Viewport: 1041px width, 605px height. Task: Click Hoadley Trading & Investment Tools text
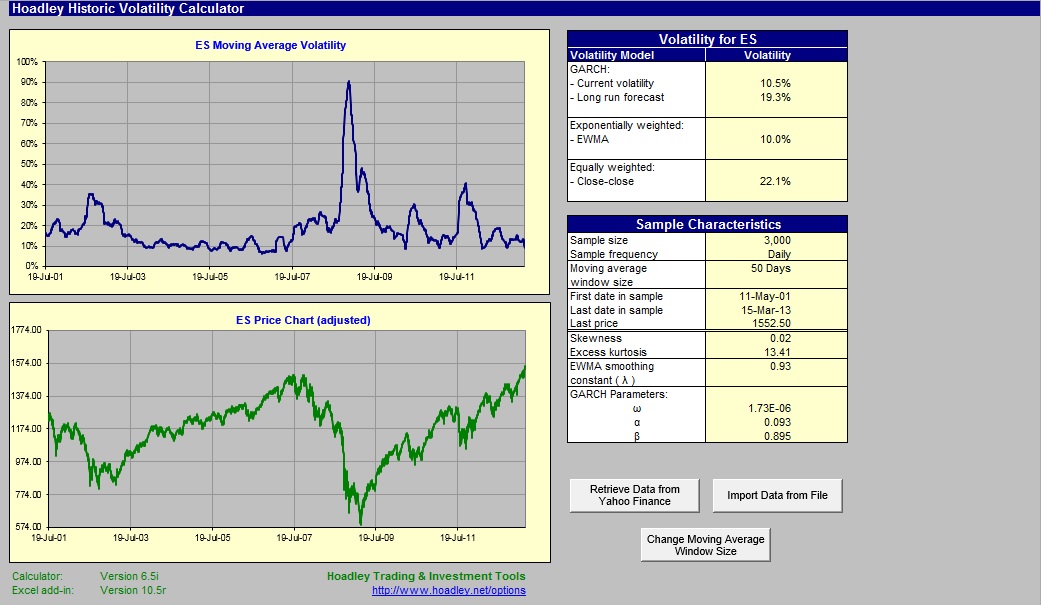[x=426, y=576]
